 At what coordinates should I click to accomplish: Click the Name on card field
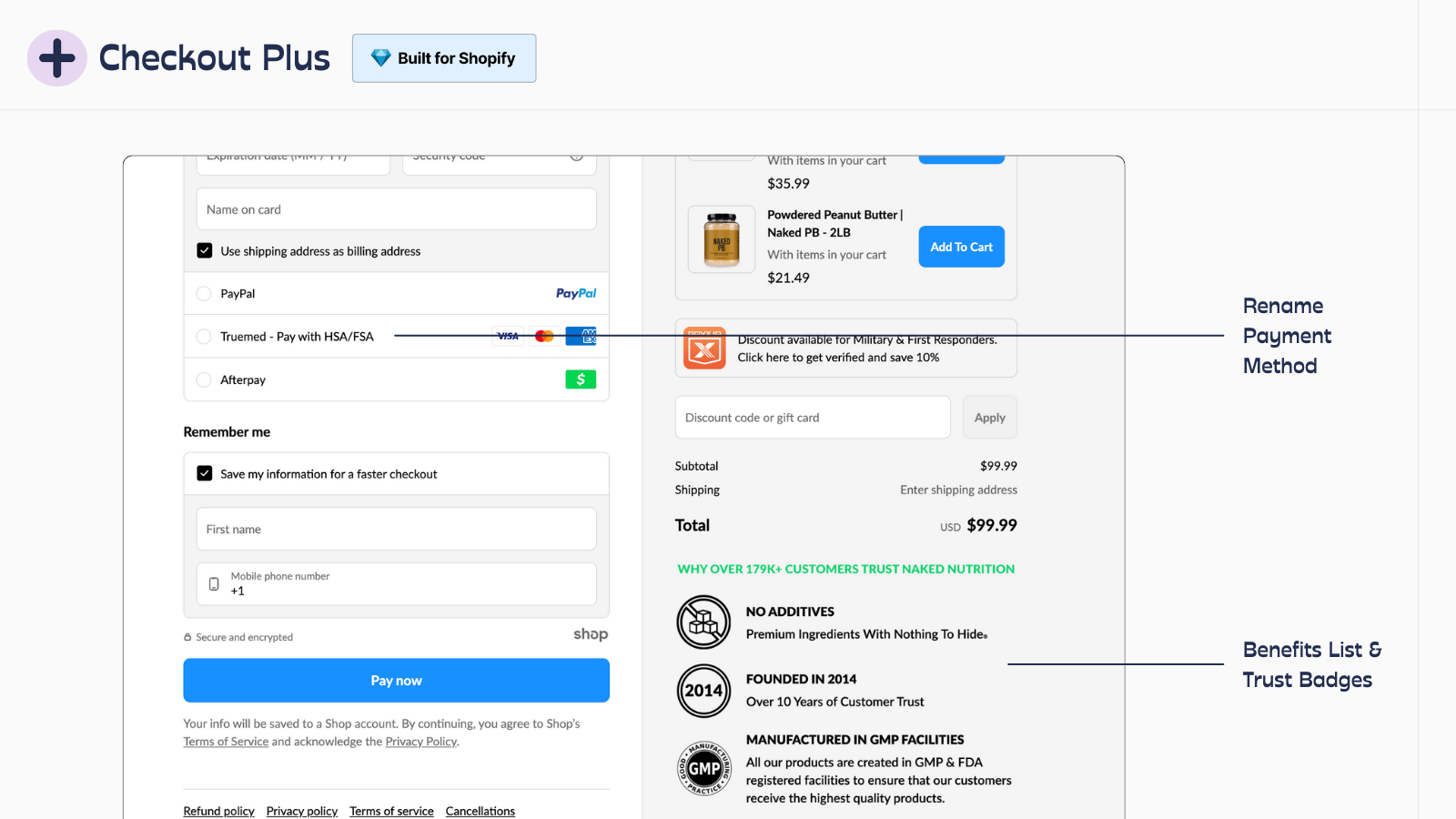[x=396, y=209]
